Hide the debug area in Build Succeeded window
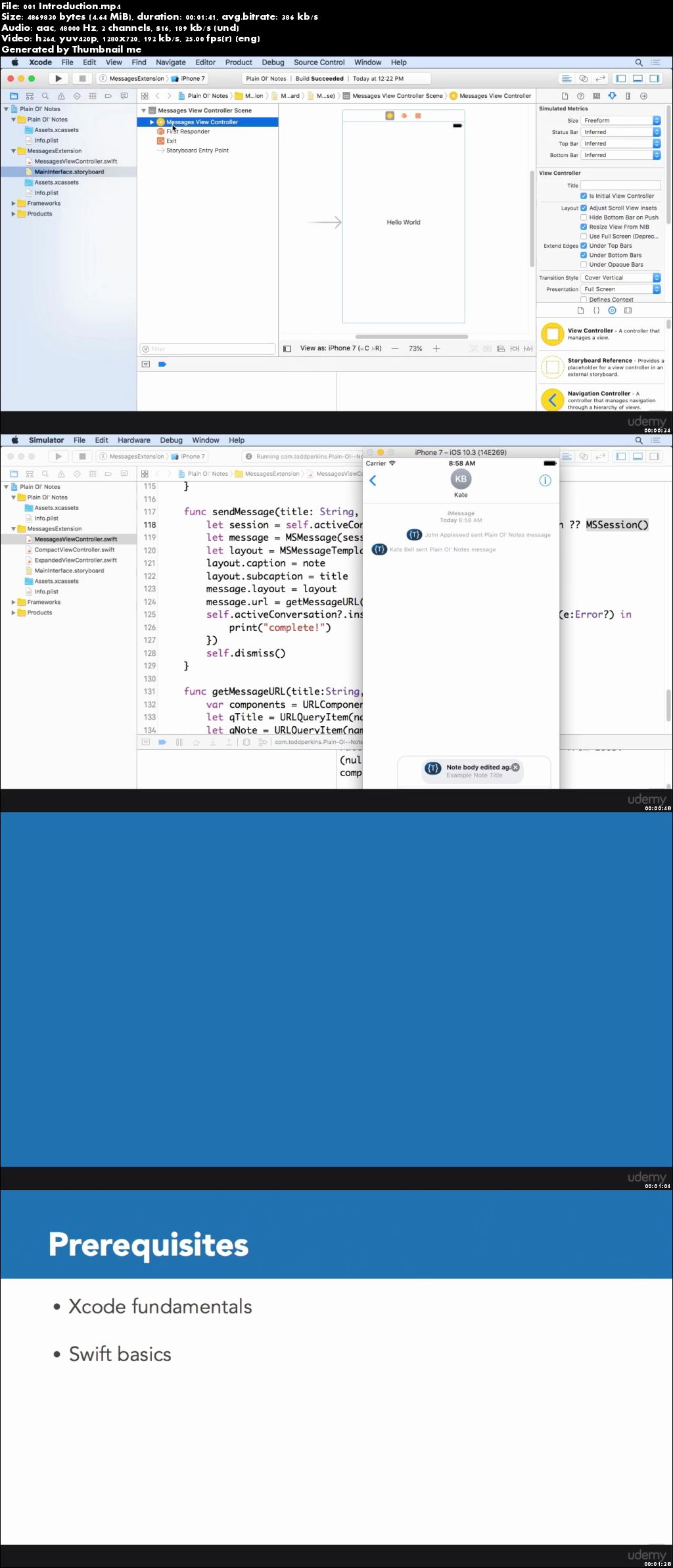The width and height of the screenshot is (673, 1568). coord(638,78)
